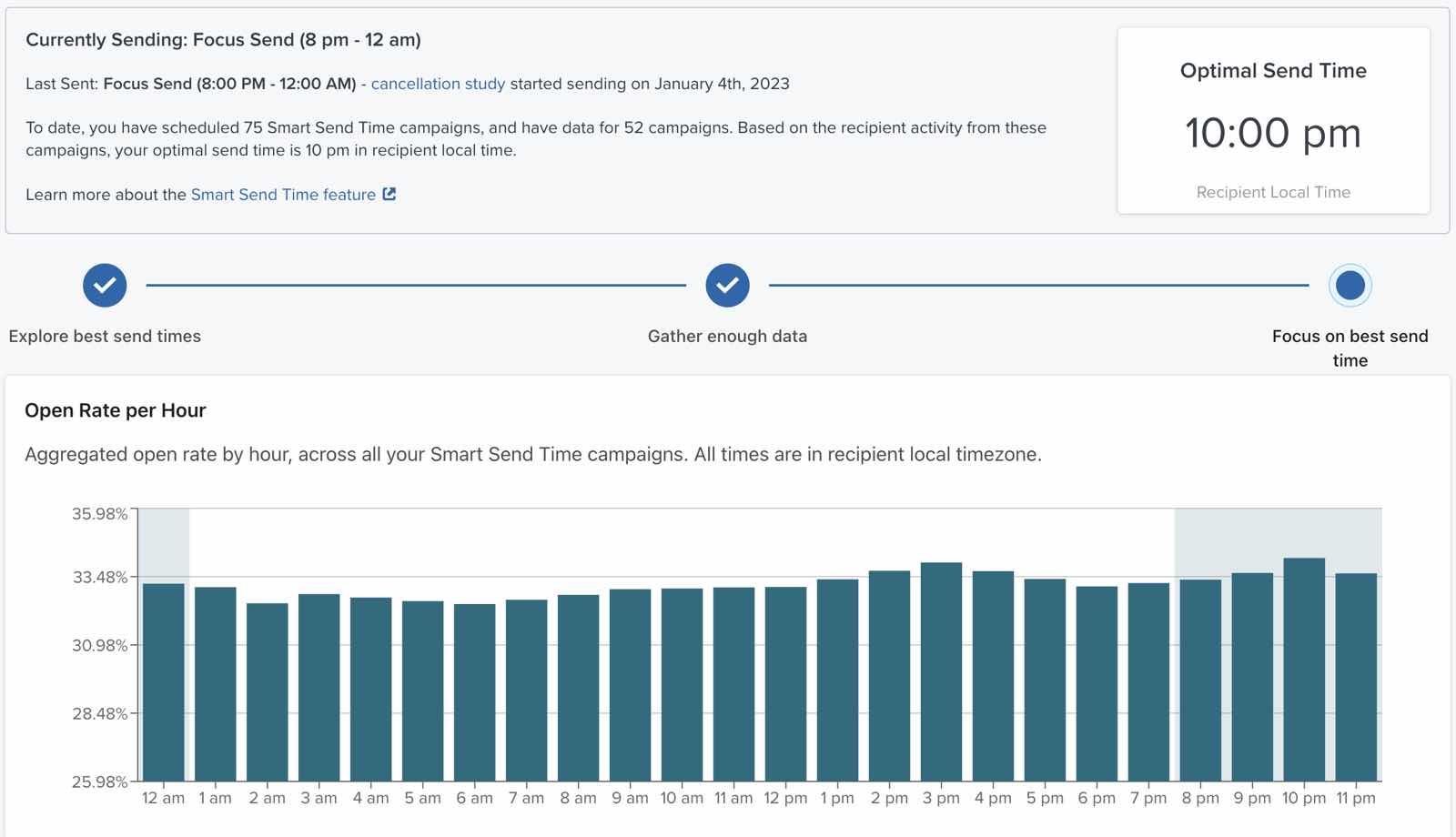The height and width of the screenshot is (837, 1456).
Task: Select the 12 am bar in the chart
Action: 164,682
